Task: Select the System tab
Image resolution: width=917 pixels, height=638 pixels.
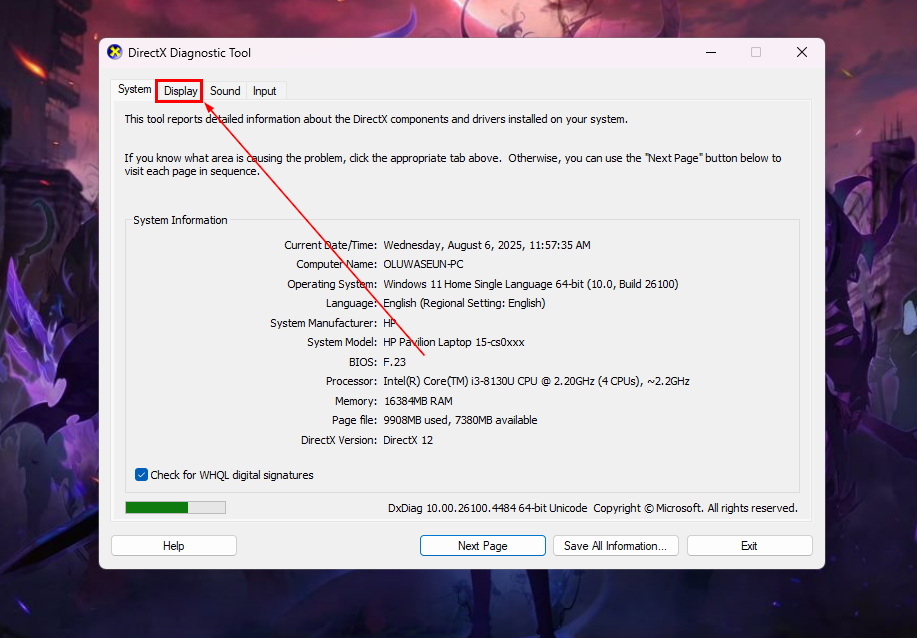Action: (135, 90)
